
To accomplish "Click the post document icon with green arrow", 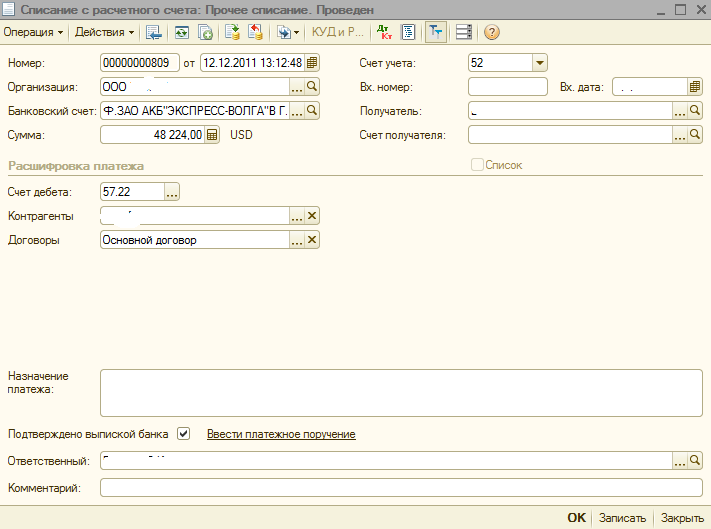I will pyautogui.click(x=232, y=32).
